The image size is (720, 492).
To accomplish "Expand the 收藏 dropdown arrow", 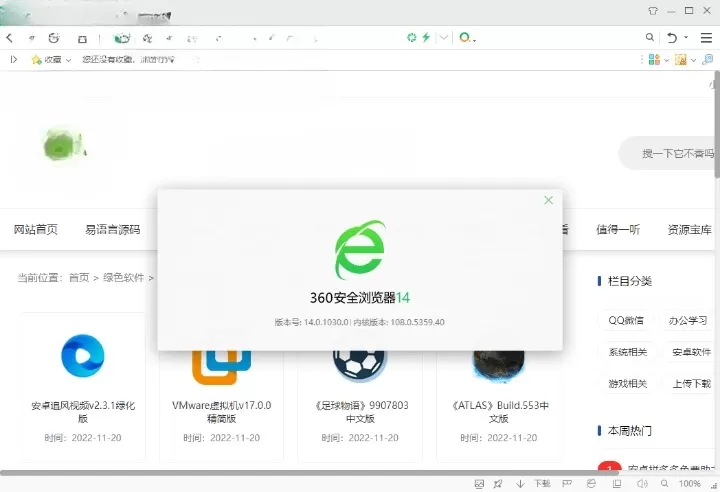I will (x=68, y=60).
